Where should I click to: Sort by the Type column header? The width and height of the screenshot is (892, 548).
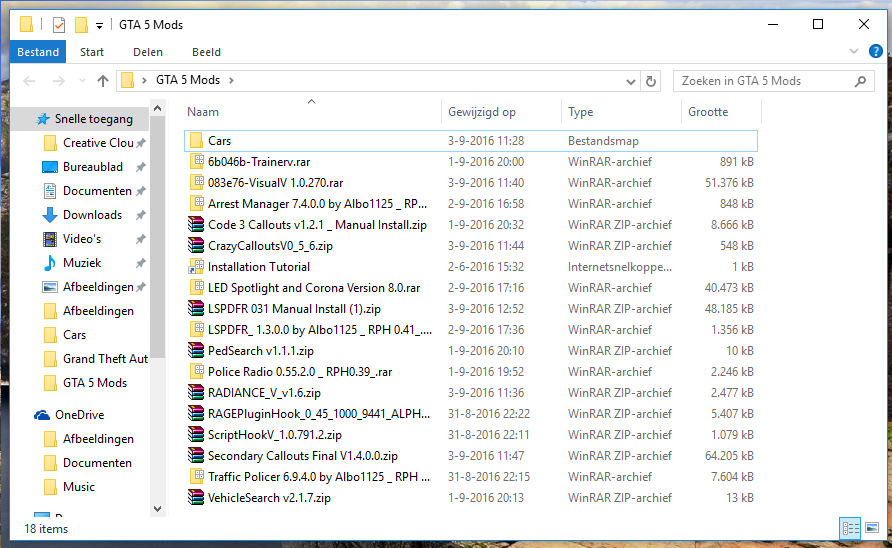click(x=581, y=112)
